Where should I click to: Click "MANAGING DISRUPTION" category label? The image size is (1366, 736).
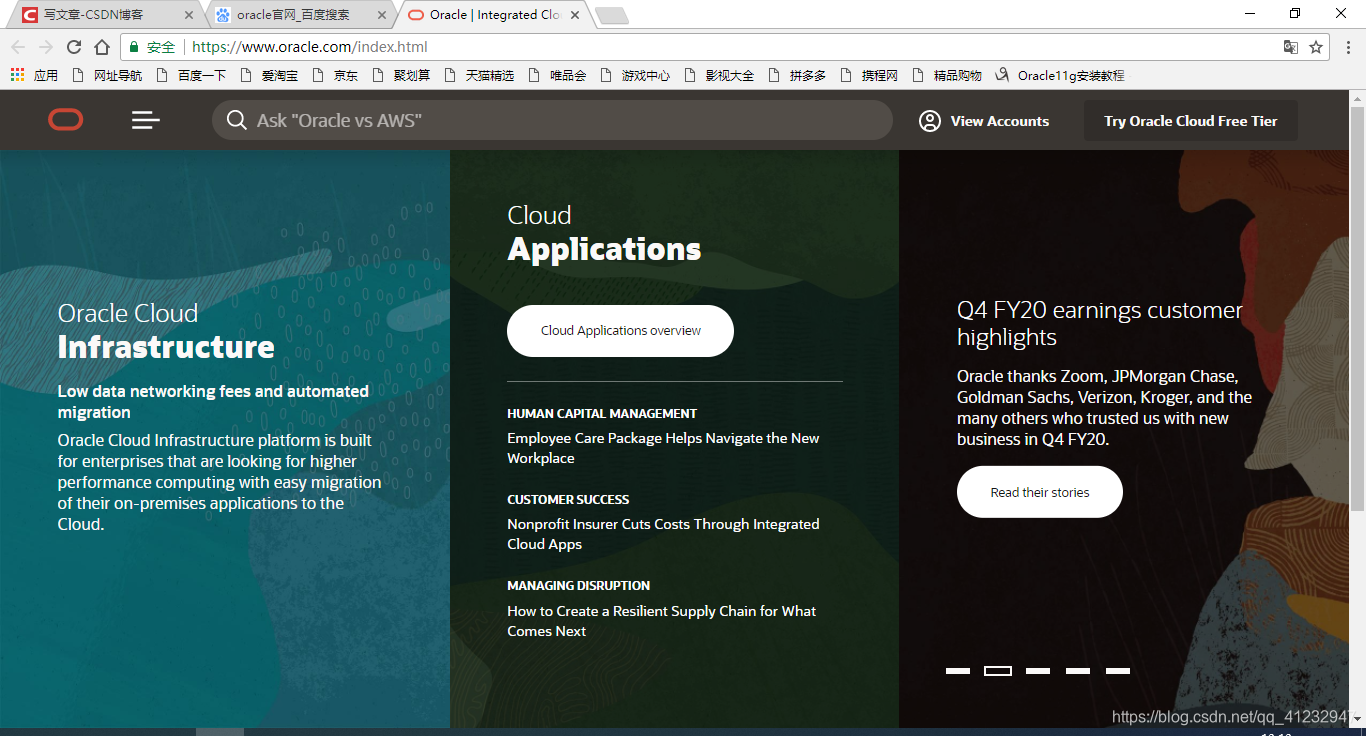579,585
